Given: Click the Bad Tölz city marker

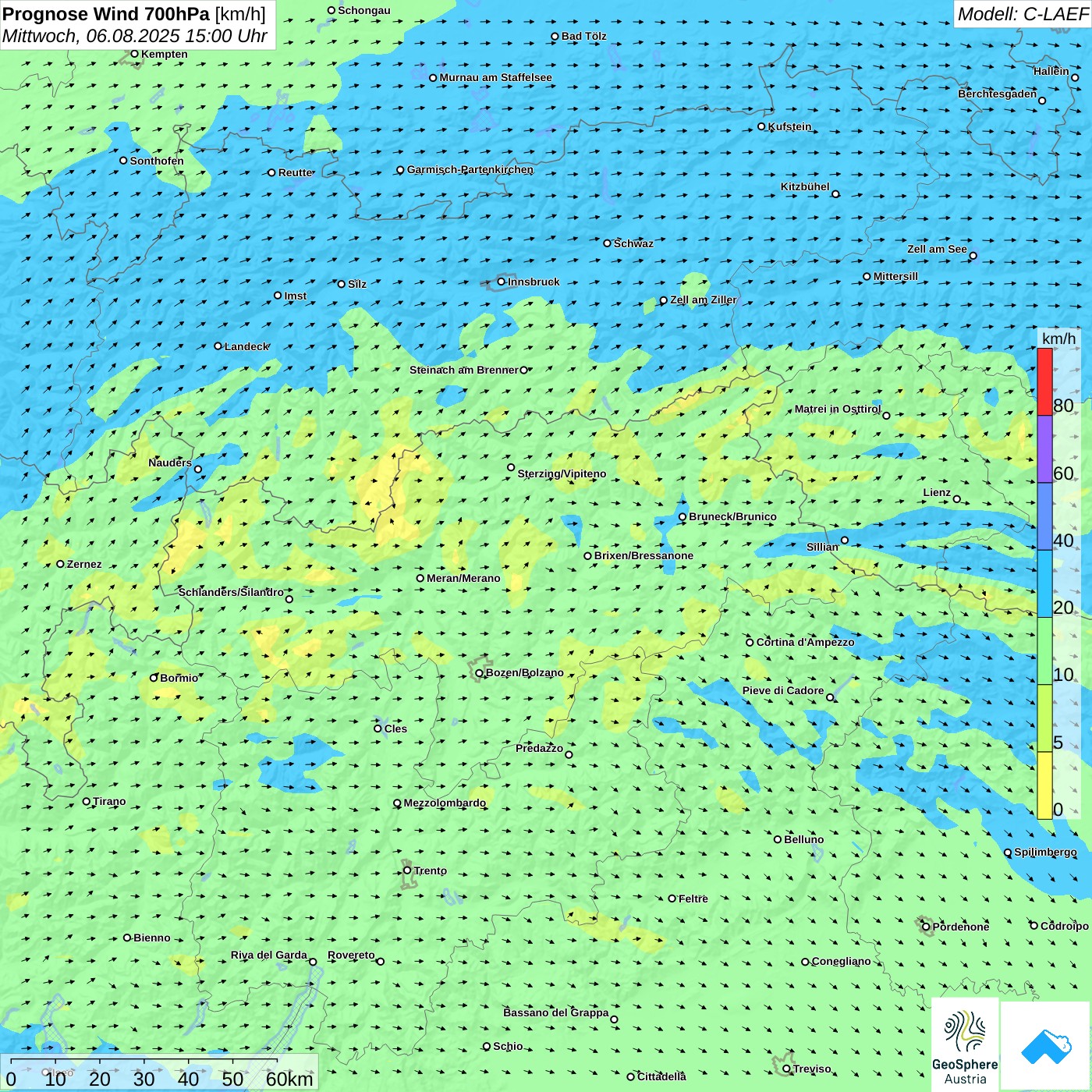Looking at the screenshot, I should tap(555, 36).
